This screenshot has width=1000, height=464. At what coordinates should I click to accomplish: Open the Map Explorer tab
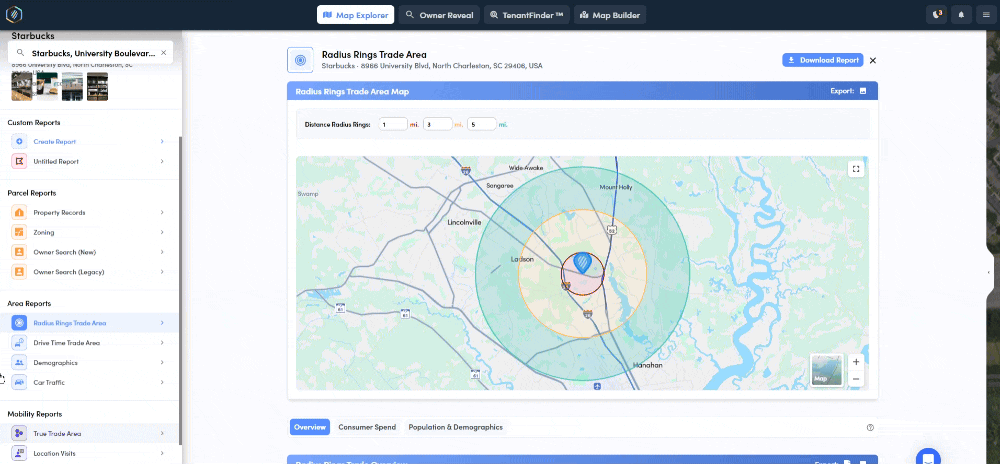pyautogui.click(x=355, y=15)
